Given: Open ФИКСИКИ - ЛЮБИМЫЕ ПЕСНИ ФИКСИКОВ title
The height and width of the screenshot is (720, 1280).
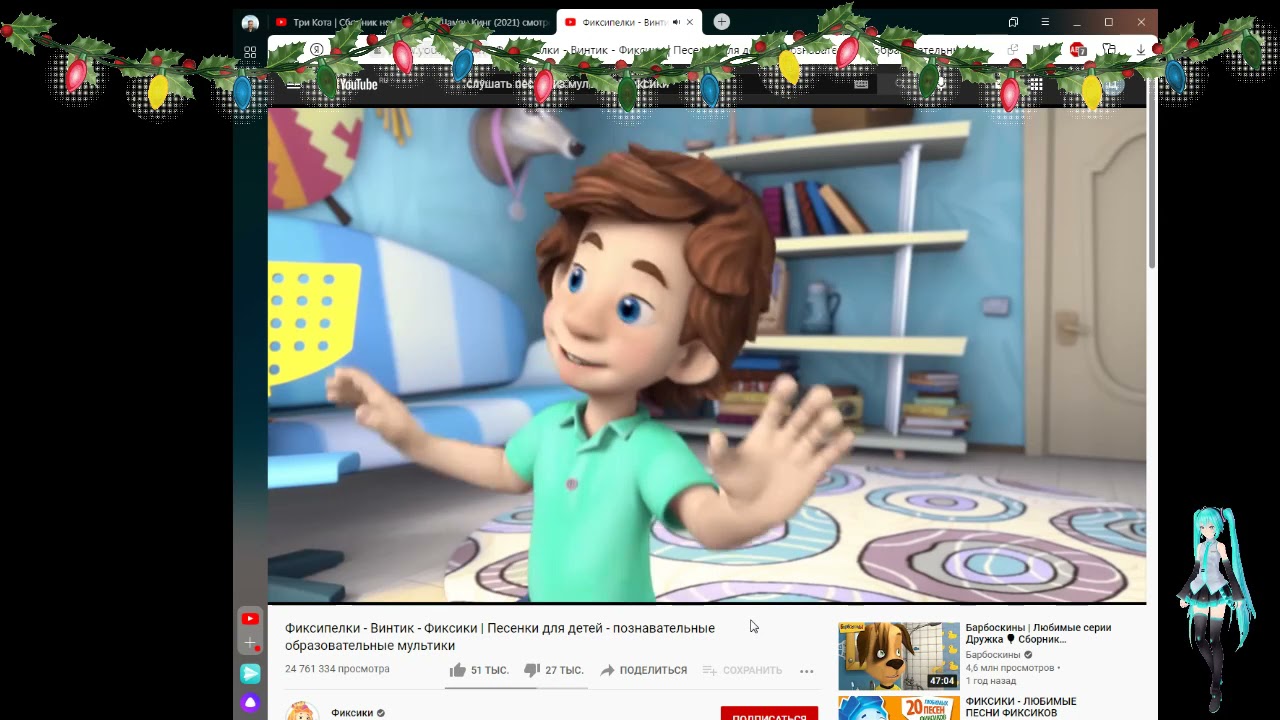Looking at the screenshot, I should (x=1021, y=707).
